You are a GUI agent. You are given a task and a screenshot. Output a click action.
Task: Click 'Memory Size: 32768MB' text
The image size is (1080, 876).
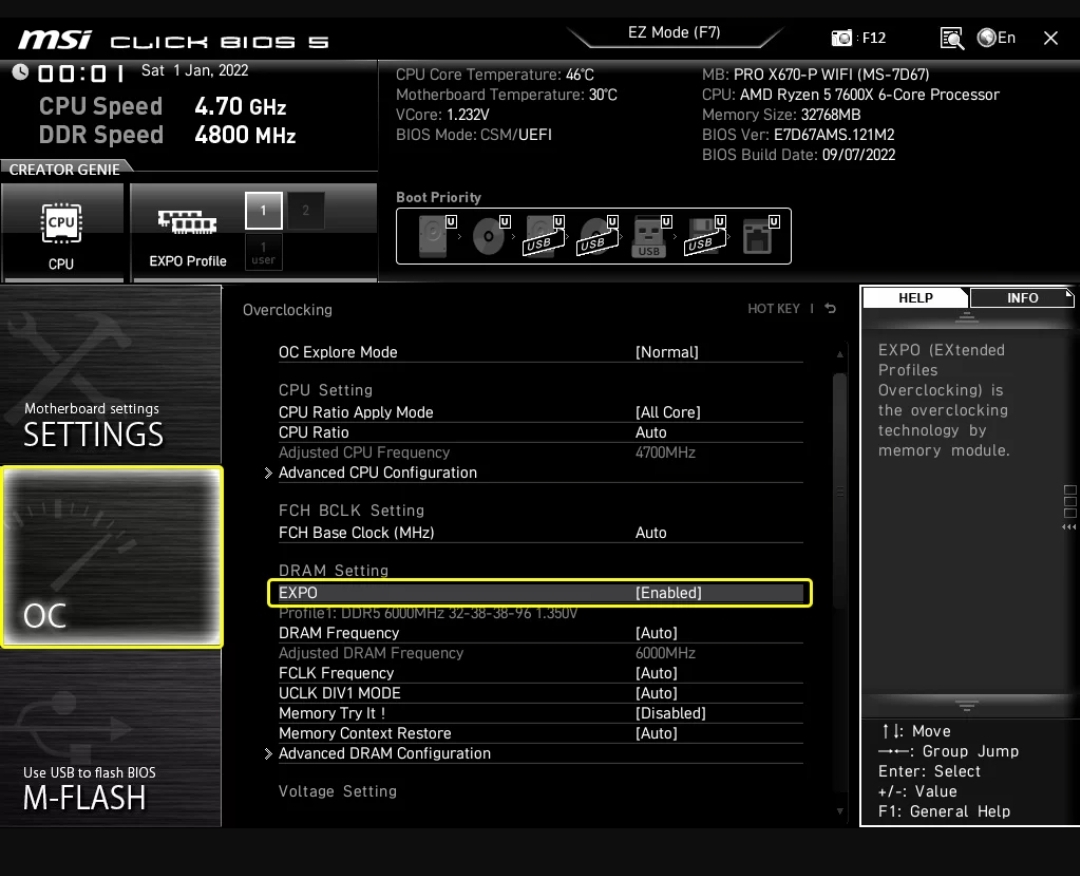pyautogui.click(x=781, y=114)
